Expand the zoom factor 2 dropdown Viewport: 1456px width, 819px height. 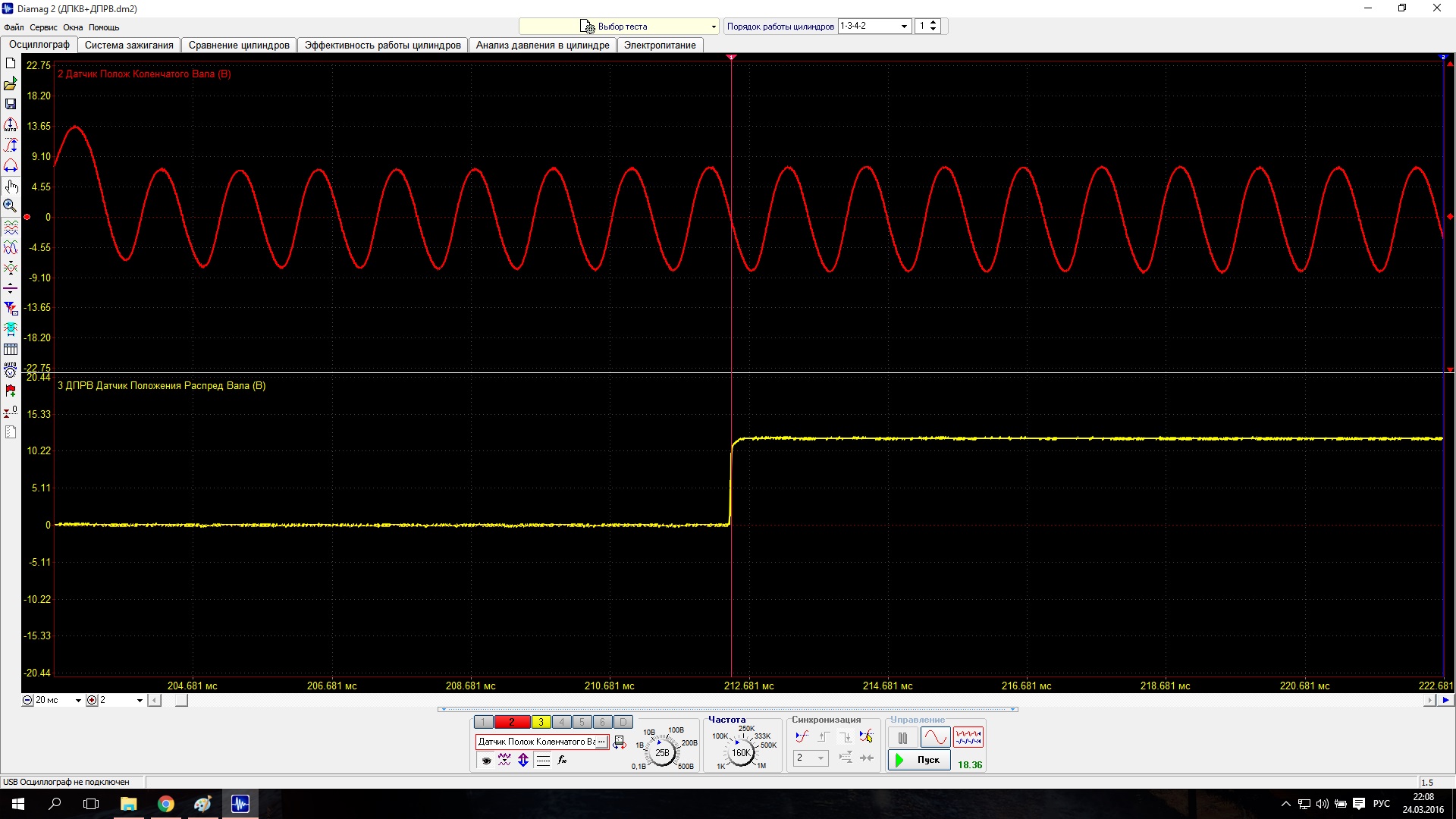[x=140, y=701]
